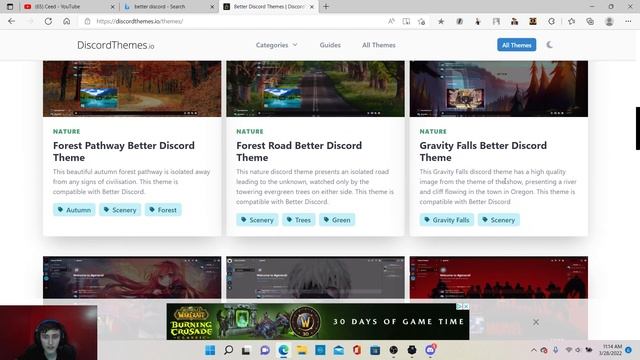Expand the Categories dropdown
This screenshot has width=640, height=360.
pos(276,45)
